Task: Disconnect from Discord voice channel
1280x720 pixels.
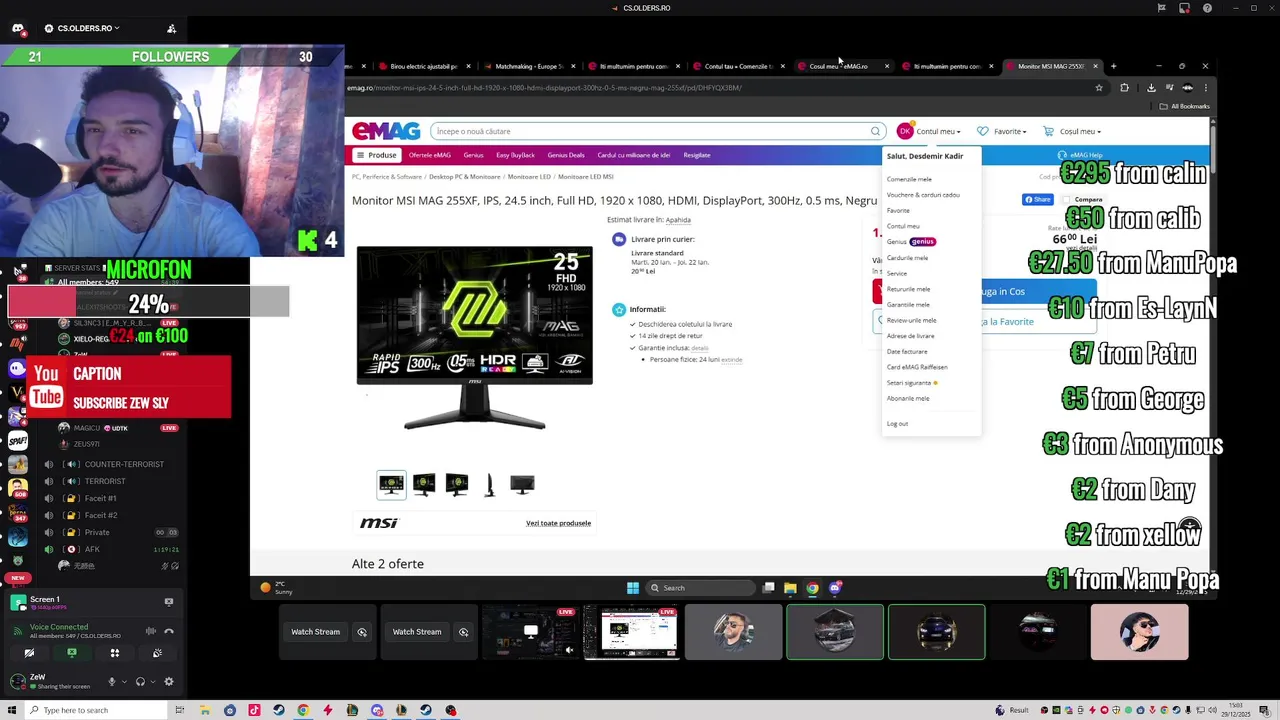Action: click(x=169, y=631)
